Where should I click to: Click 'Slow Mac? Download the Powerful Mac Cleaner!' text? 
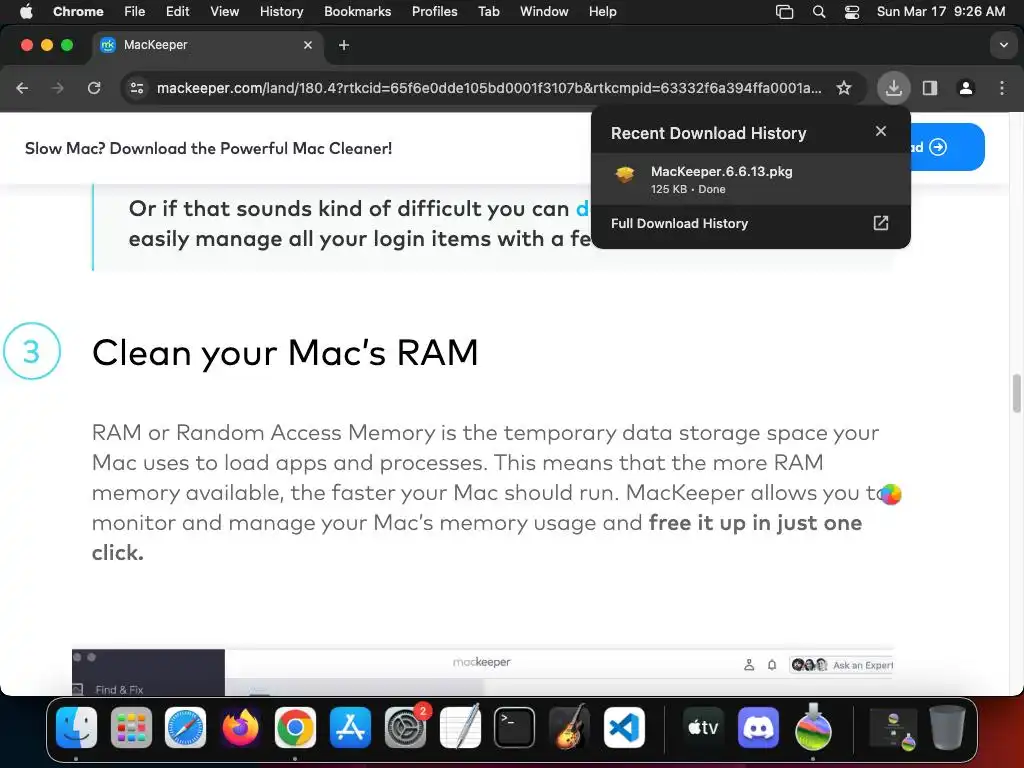pyautogui.click(x=208, y=148)
